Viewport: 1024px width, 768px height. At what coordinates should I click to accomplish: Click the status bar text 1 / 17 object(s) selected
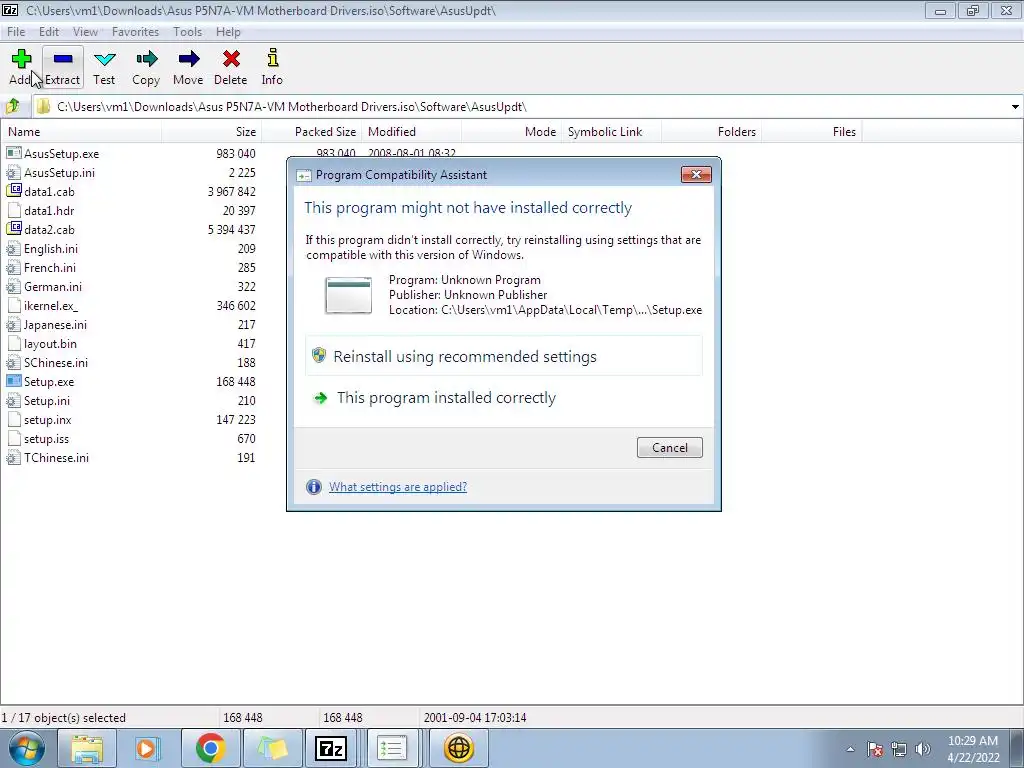63,717
